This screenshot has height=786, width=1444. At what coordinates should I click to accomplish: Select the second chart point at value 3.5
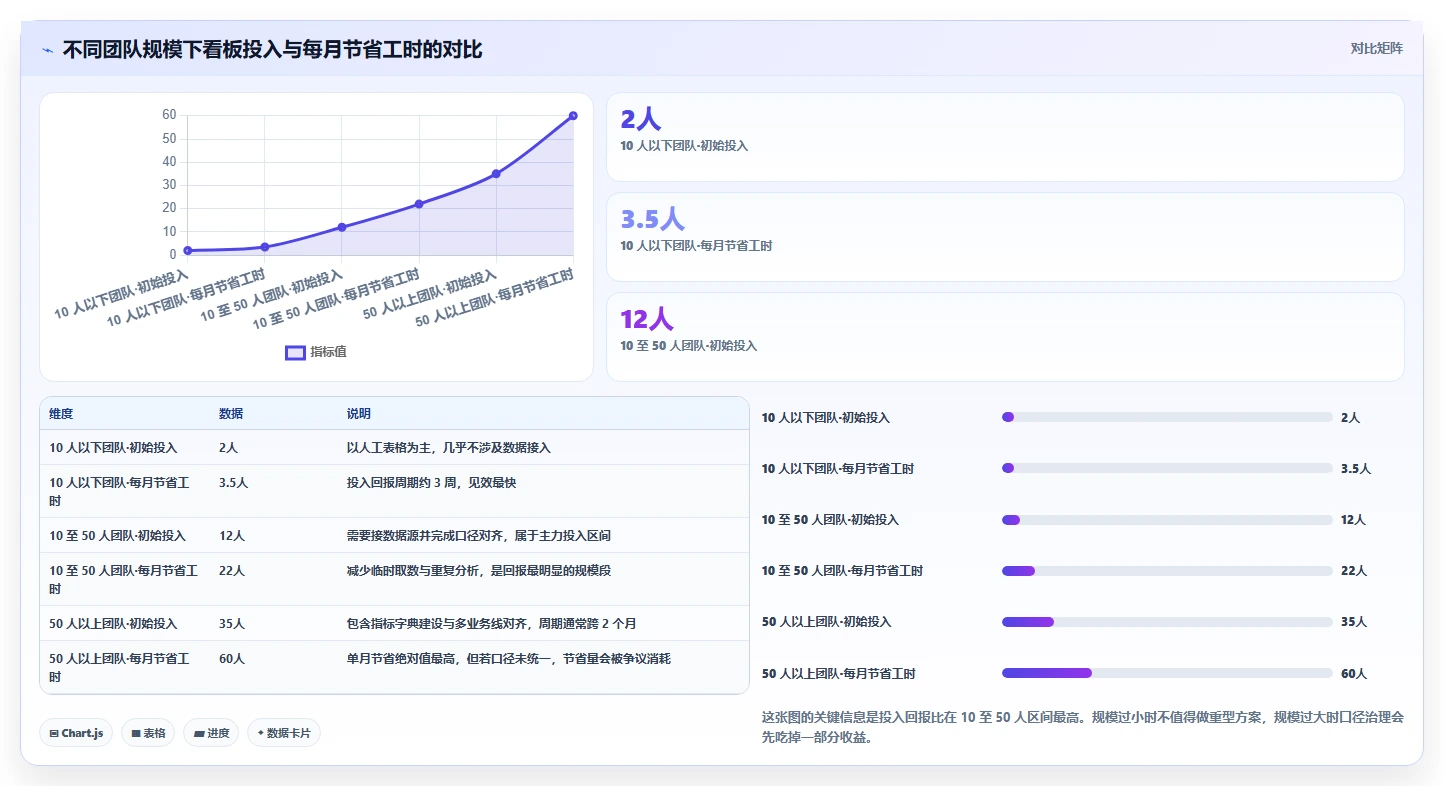[265, 247]
